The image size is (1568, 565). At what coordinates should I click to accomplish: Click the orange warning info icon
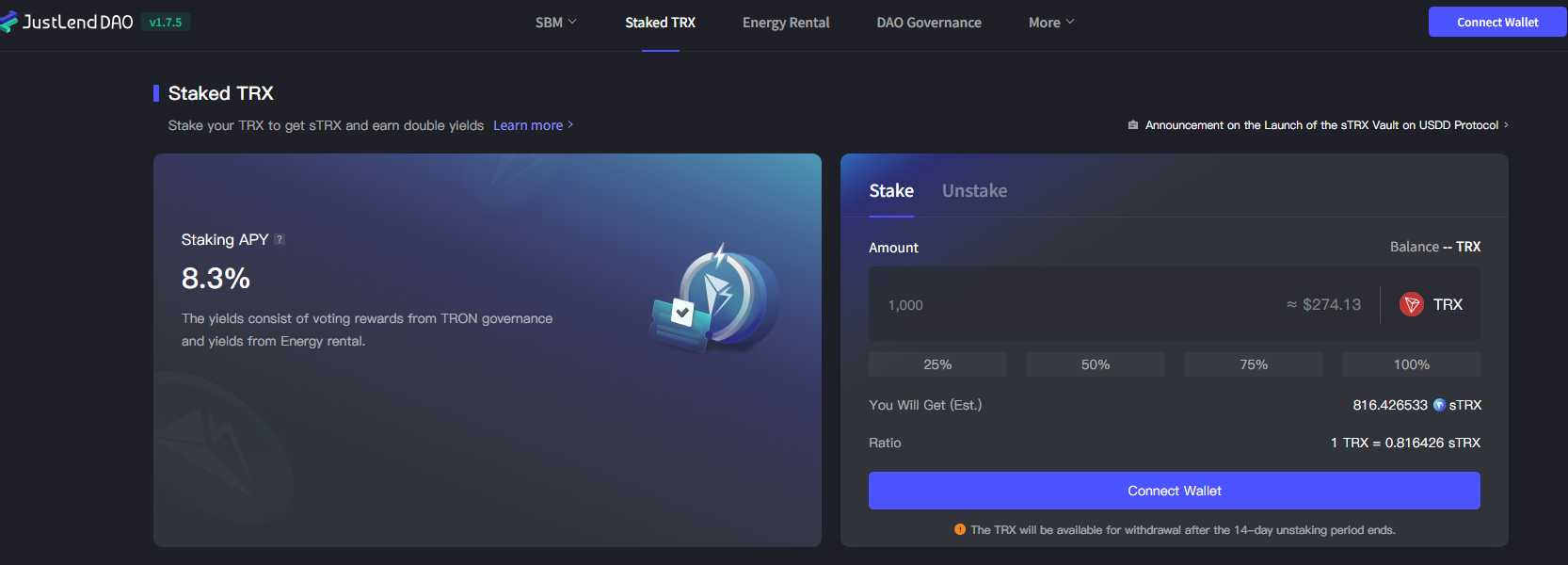960,529
